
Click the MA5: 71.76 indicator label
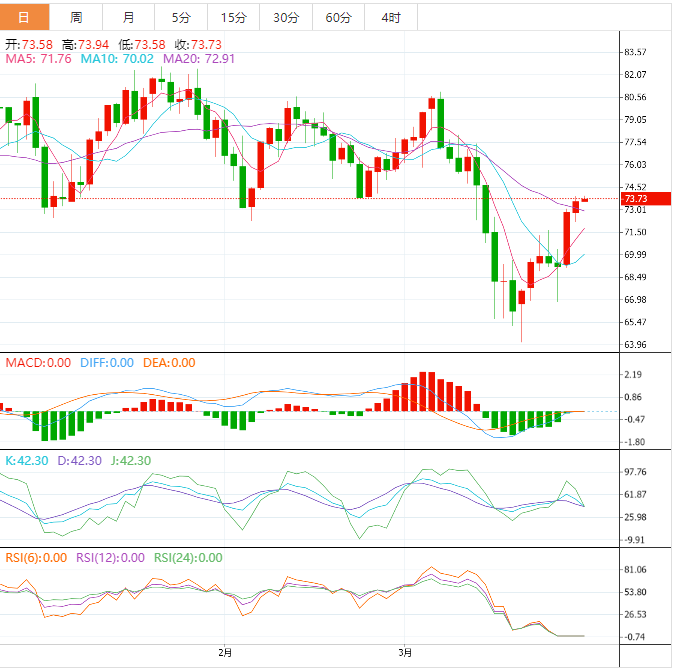coord(39,59)
